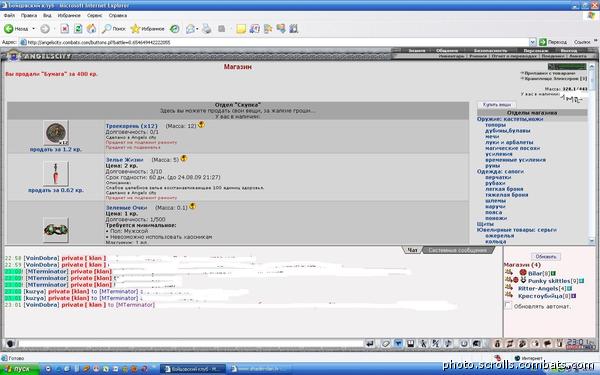Click info icon beside Троекорень (x12)
Screen dimensions: 600x375
pyautogui.click(x=201, y=125)
